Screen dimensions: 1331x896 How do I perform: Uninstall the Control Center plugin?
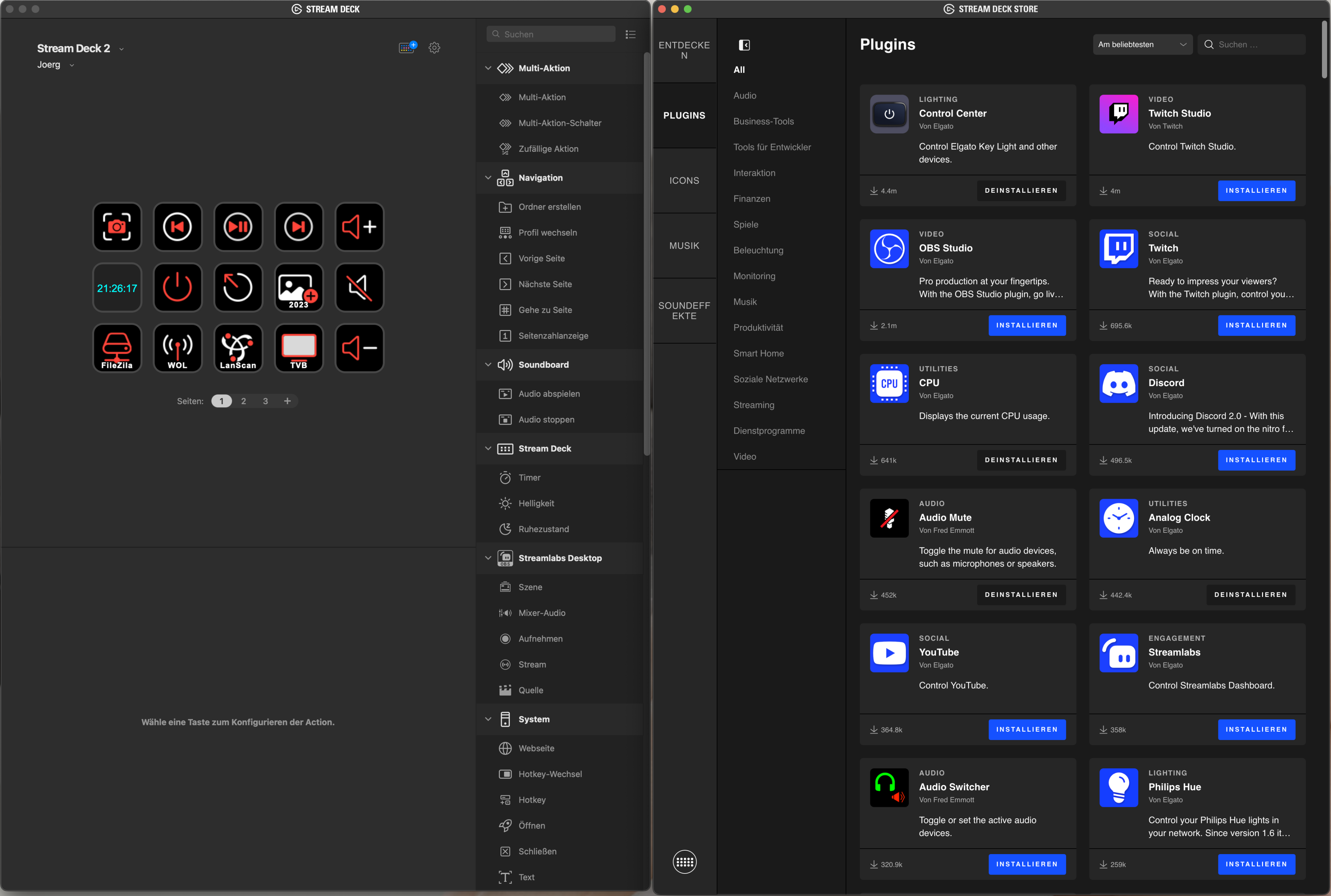click(x=1022, y=190)
